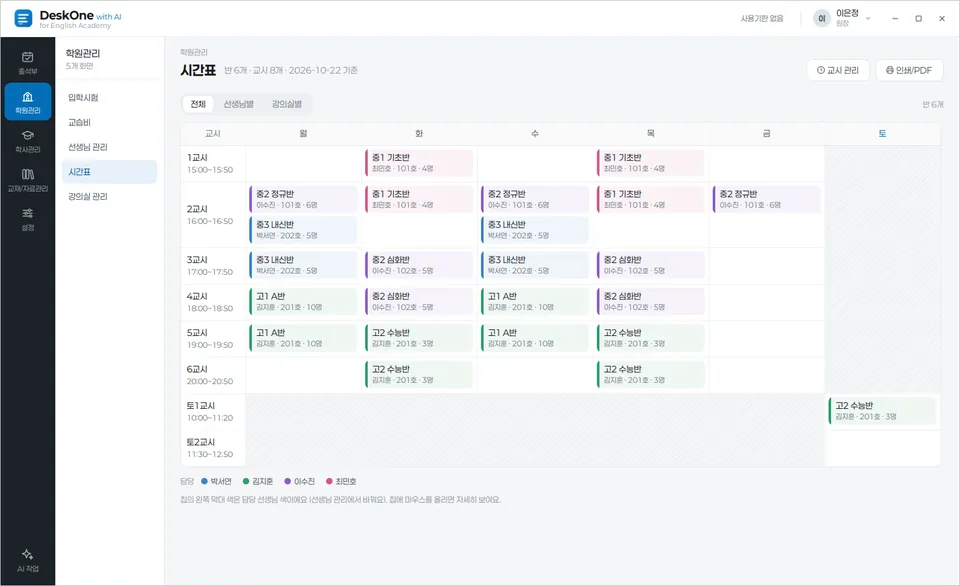Click the pink 최민호 legend dot
Screen dimensions: 960x586
(329, 481)
